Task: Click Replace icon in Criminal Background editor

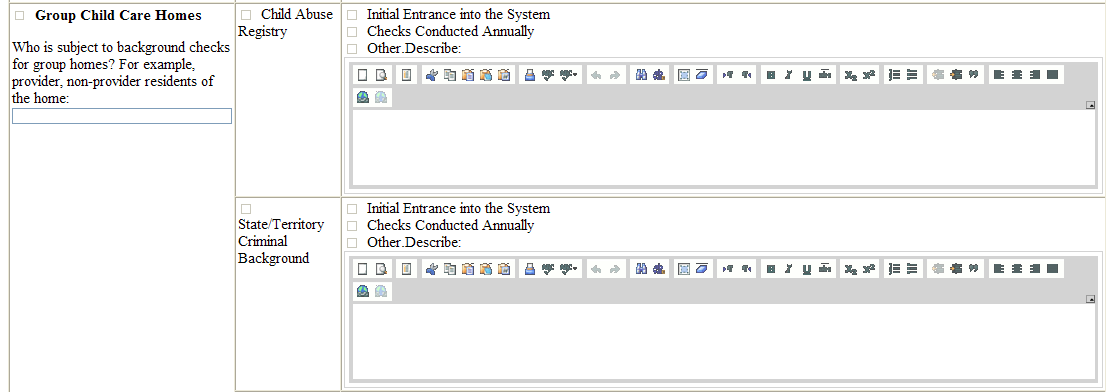Action: 659,269
